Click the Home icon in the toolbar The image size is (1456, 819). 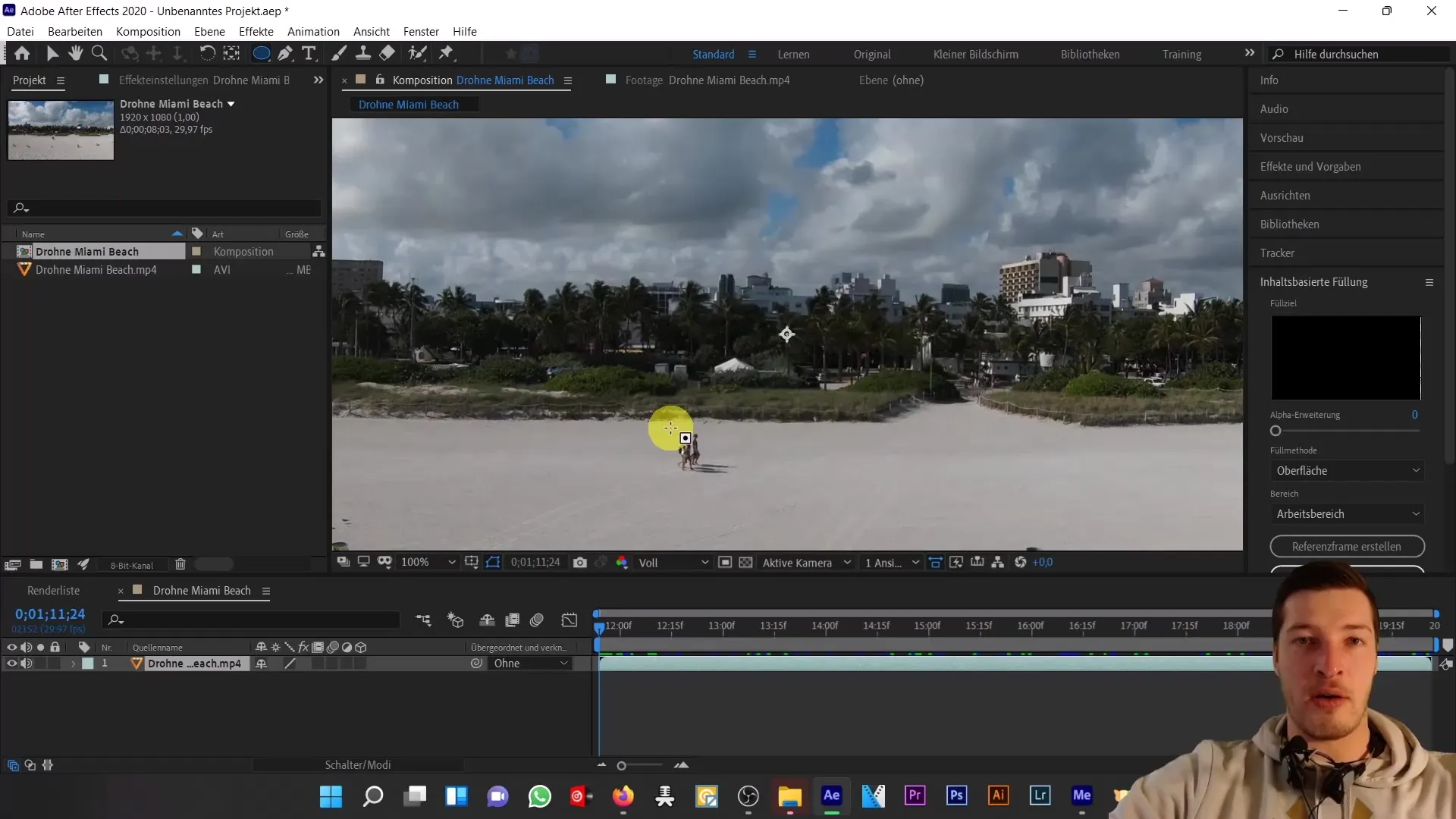pyautogui.click(x=22, y=54)
